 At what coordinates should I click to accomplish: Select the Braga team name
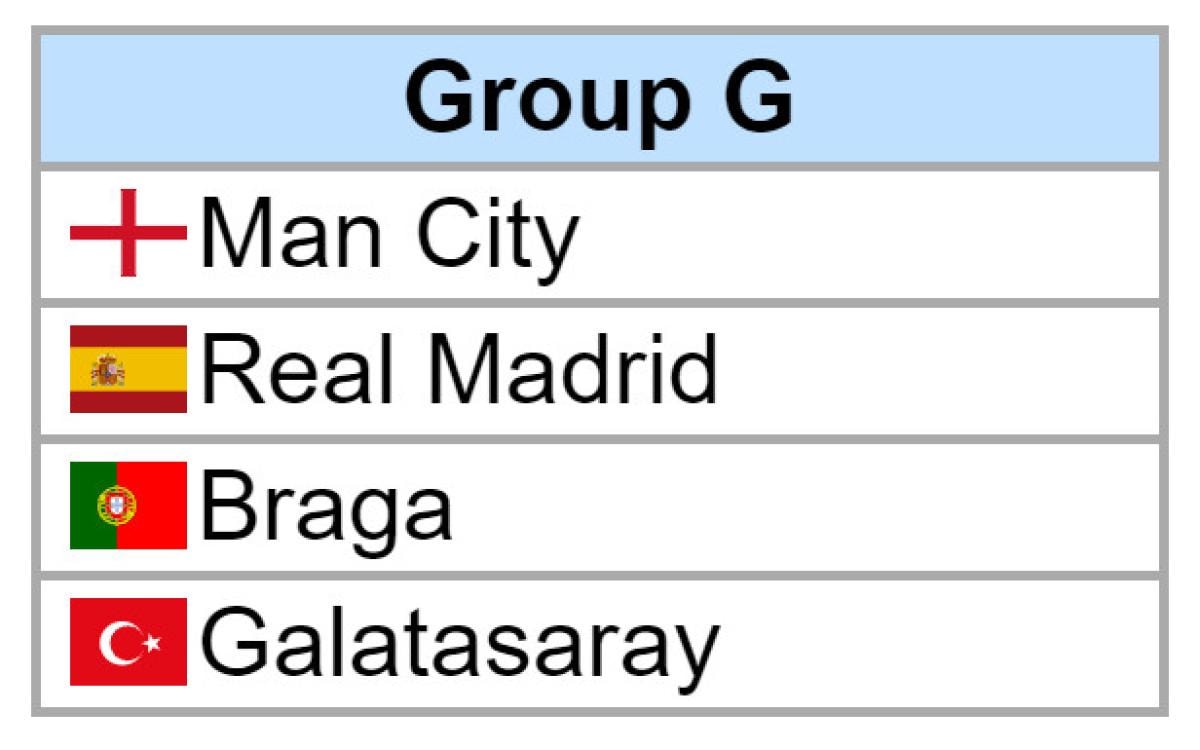[326, 508]
